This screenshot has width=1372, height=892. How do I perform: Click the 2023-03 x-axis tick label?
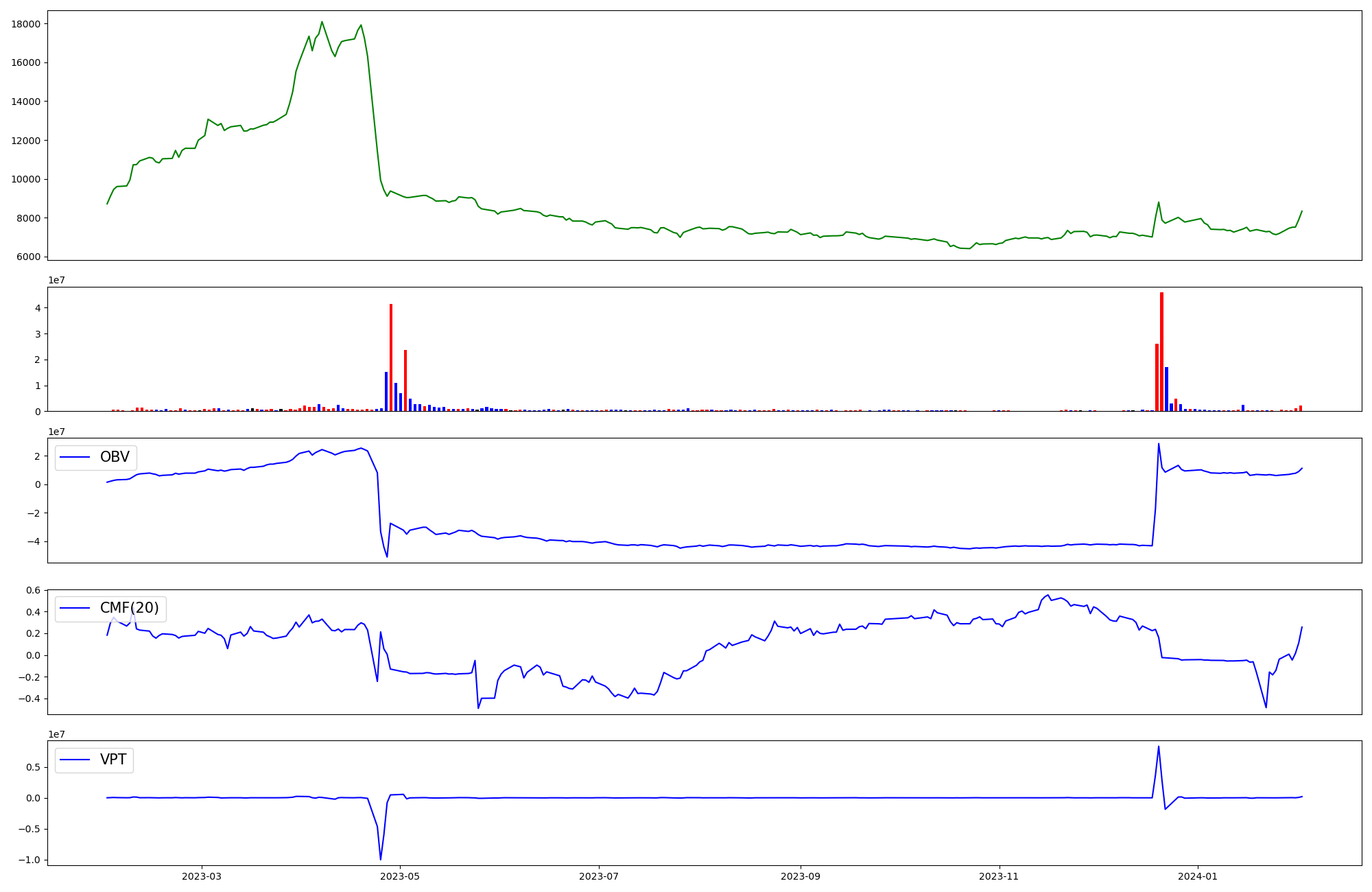pos(202,876)
